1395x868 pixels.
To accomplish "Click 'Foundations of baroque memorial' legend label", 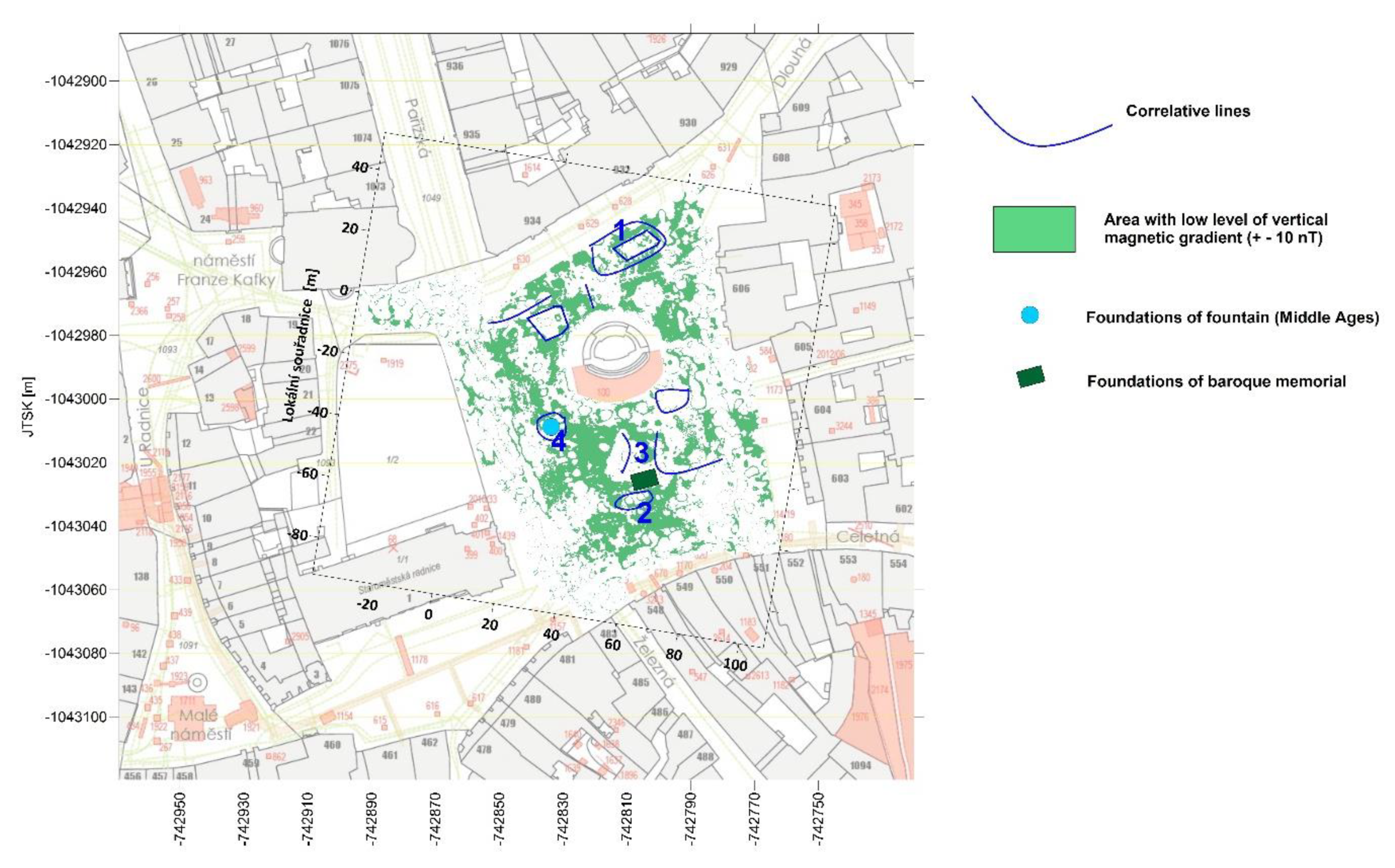I will tap(1216, 381).
